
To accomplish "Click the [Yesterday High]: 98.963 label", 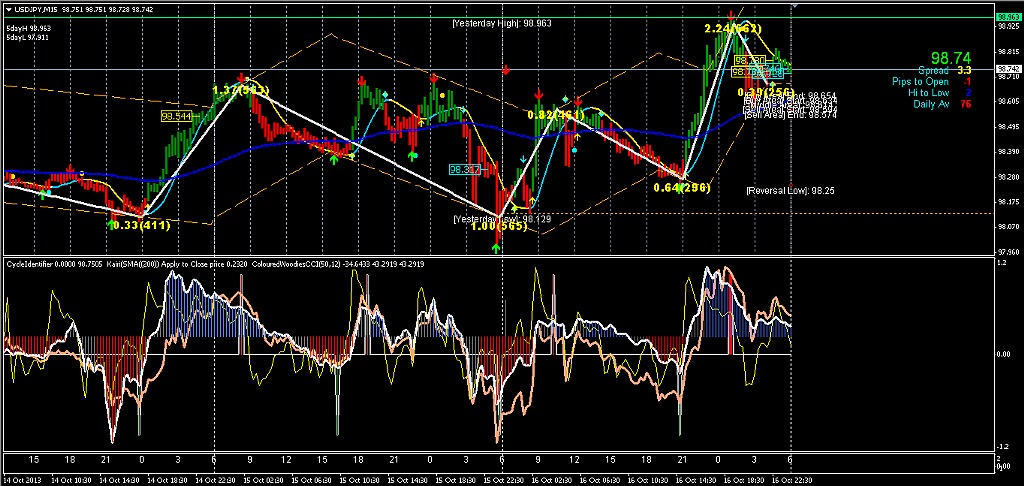I will (502, 23).
